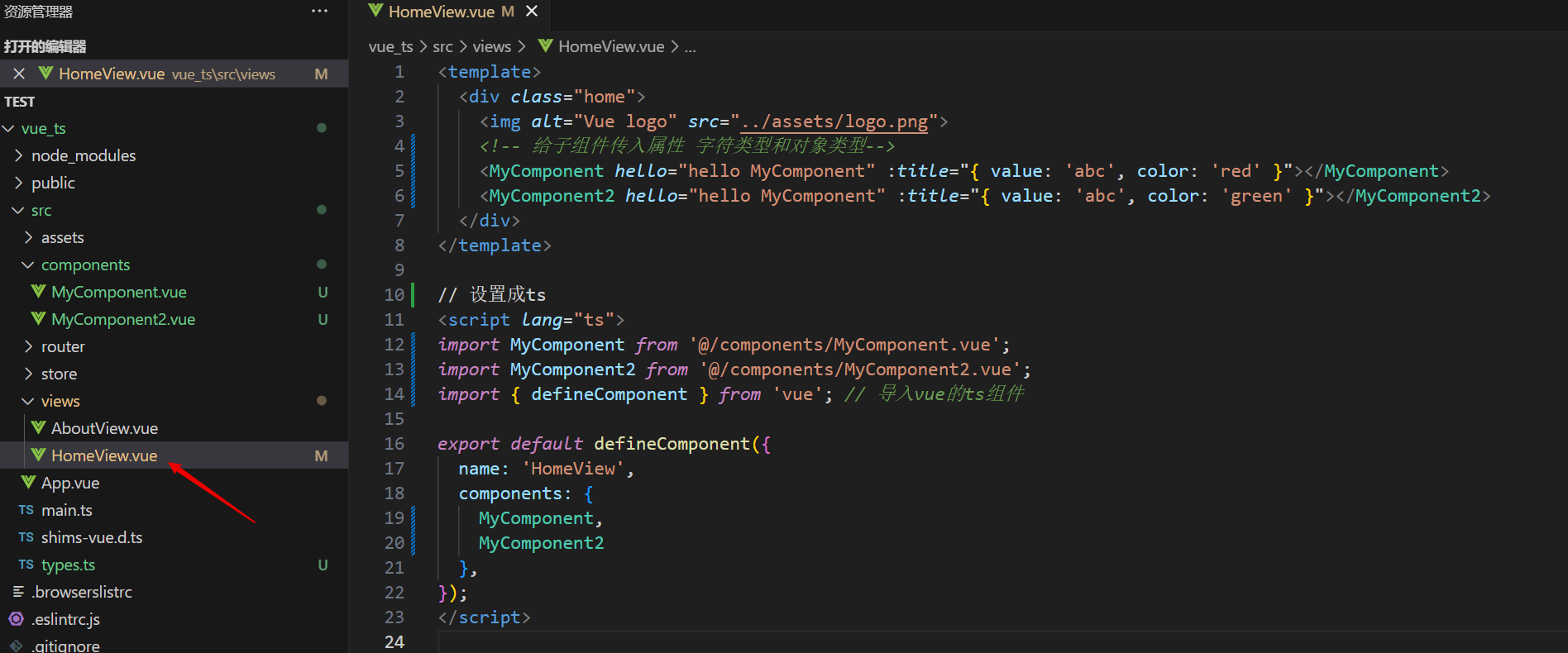Click src in the breadcrumb
1568x653 pixels.
pos(442,46)
